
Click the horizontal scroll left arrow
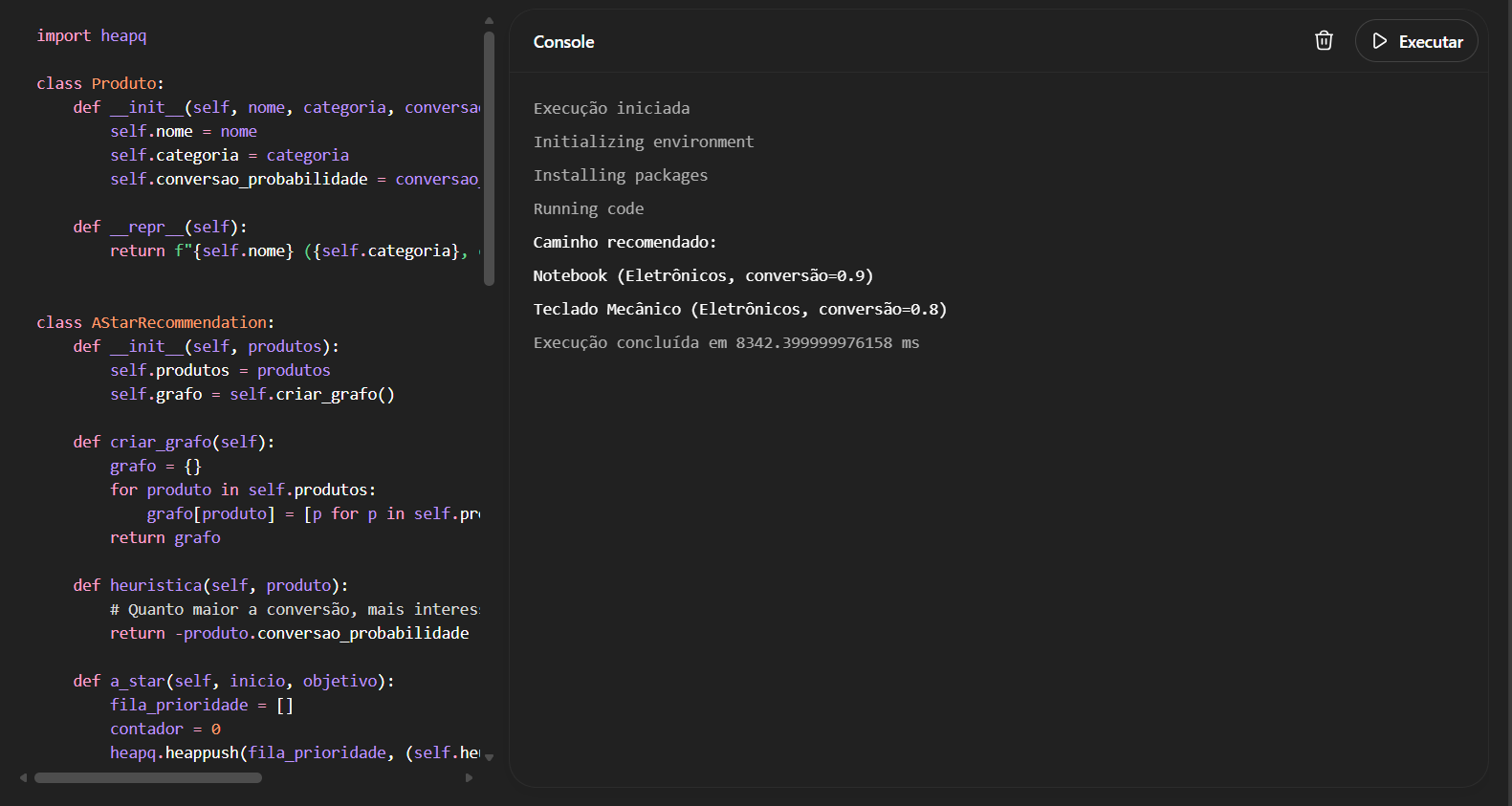(x=24, y=777)
